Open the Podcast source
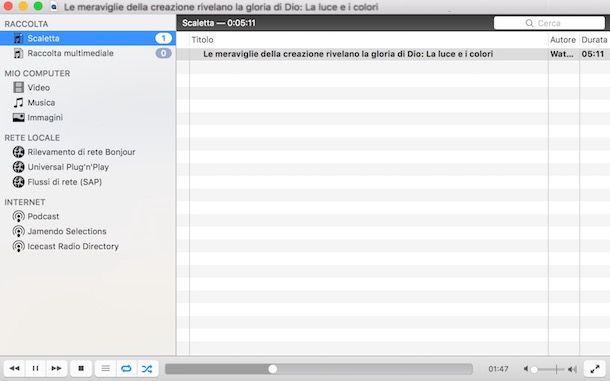 (43, 216)
